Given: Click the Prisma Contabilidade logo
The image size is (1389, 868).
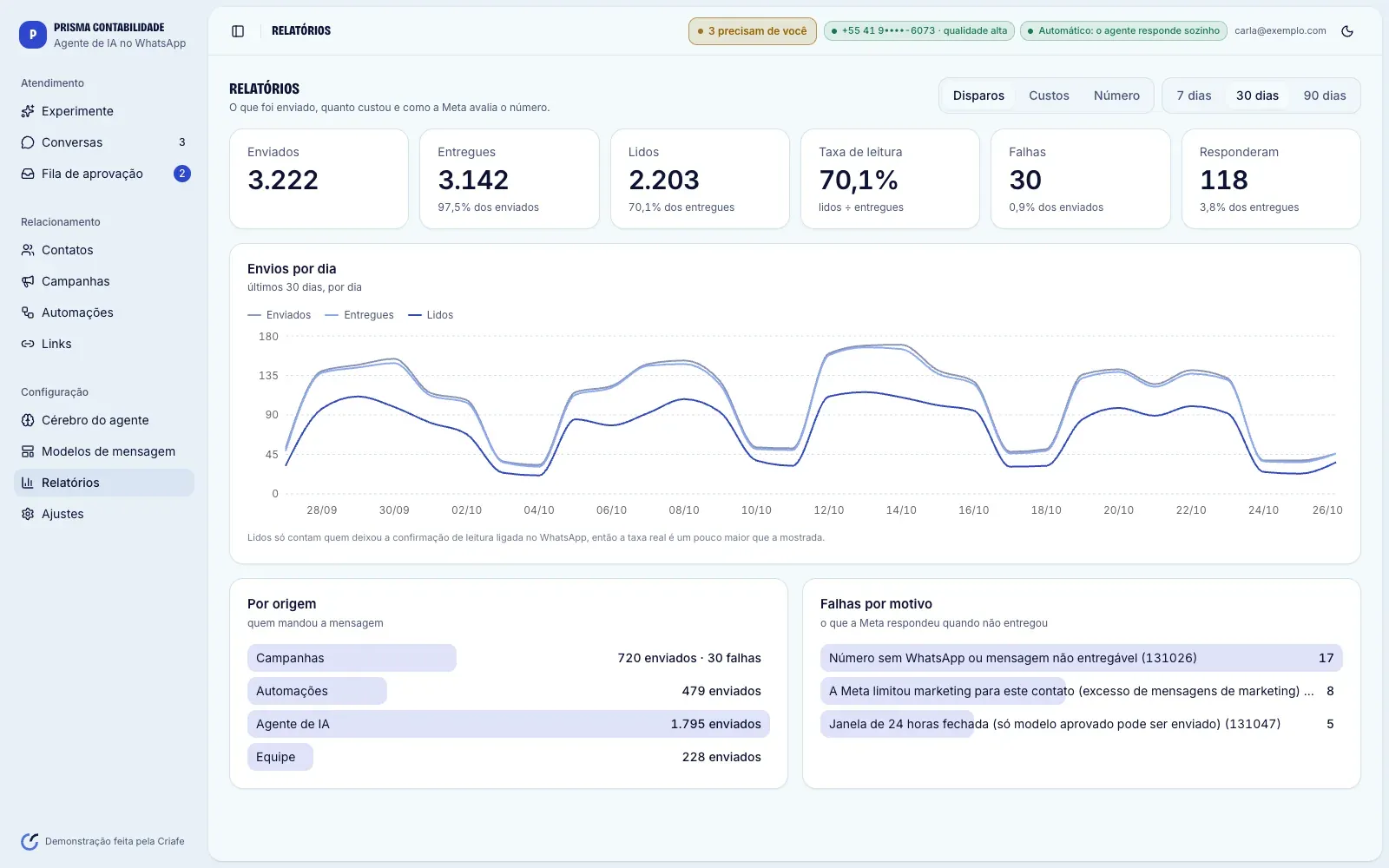Looking at the screenshot, I should click(x=33, y=35).
